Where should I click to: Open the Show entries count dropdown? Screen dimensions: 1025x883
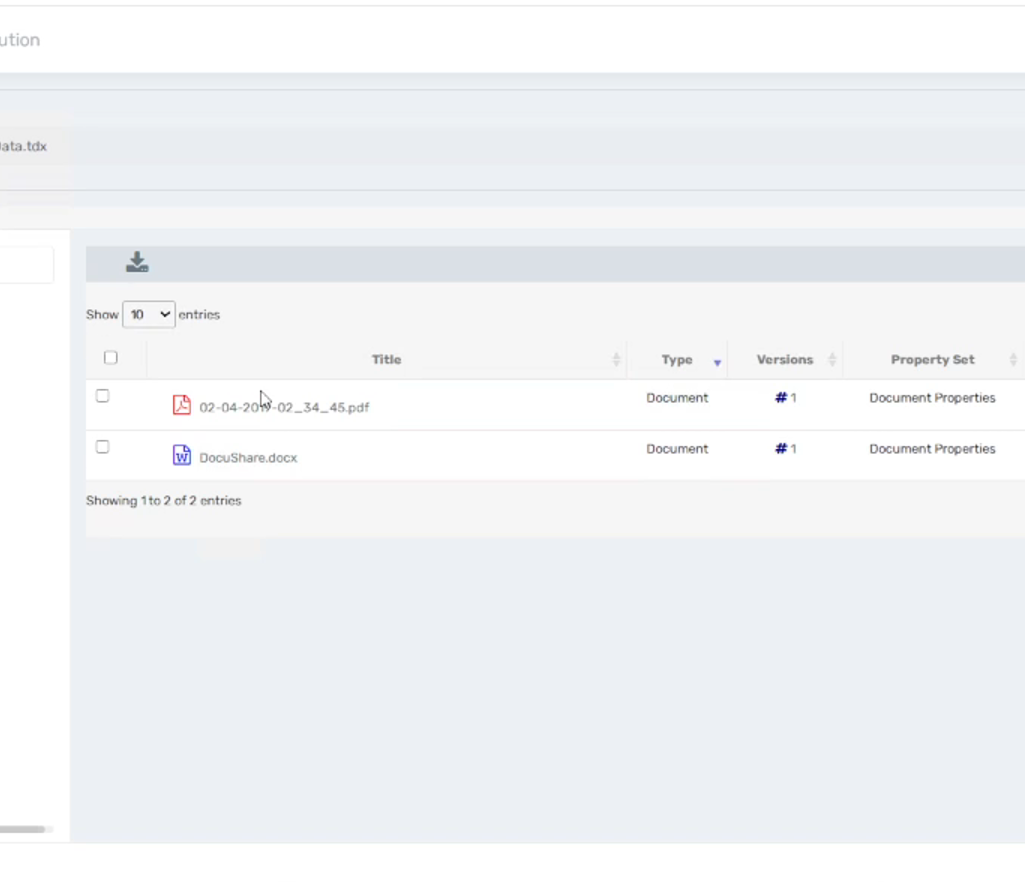148,314
